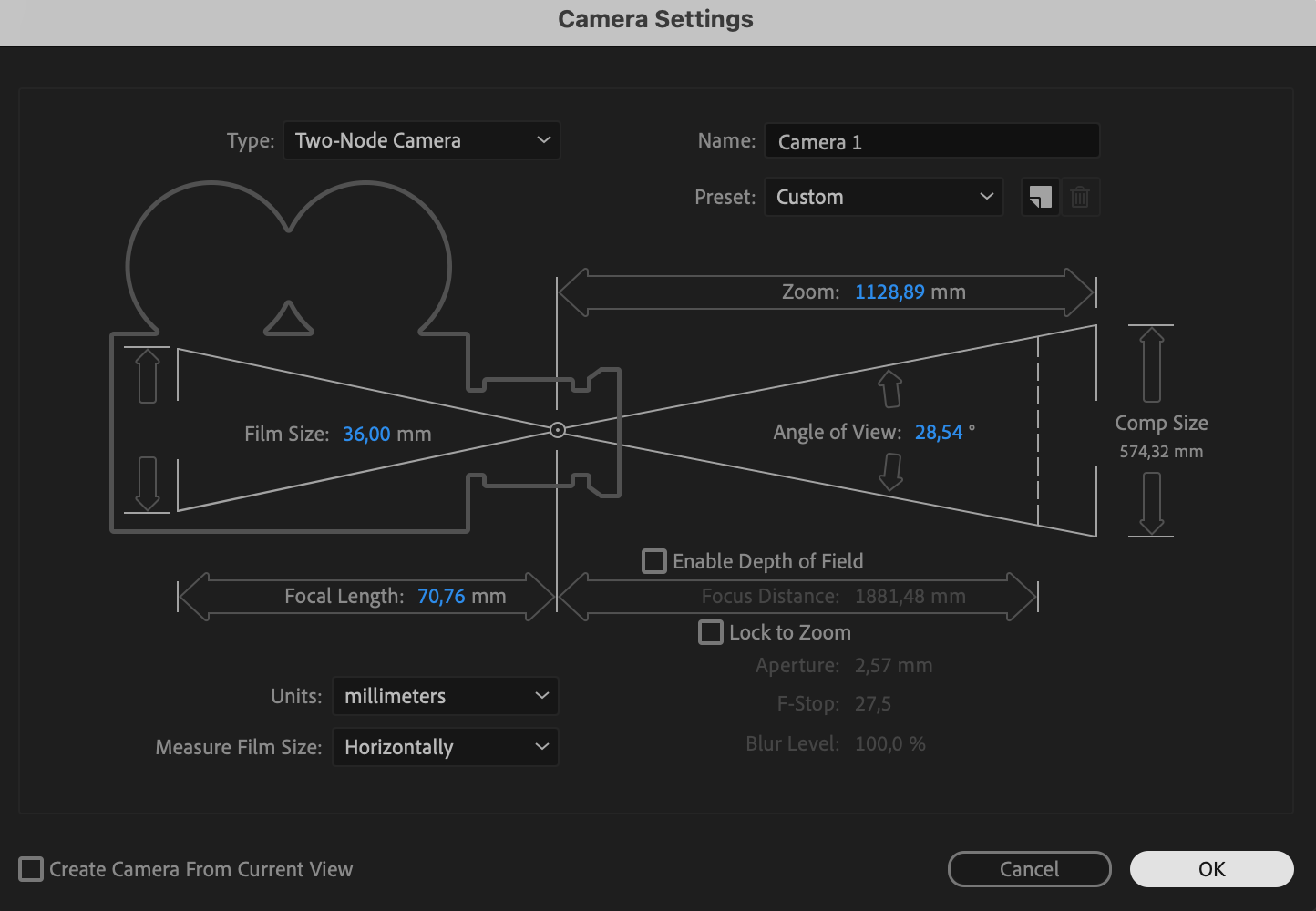This screenshot has width=1316, height=911.
Task: Toggle the Lock to Zoom checkbox
Action: pyautogui.click(x=711, y=632)
